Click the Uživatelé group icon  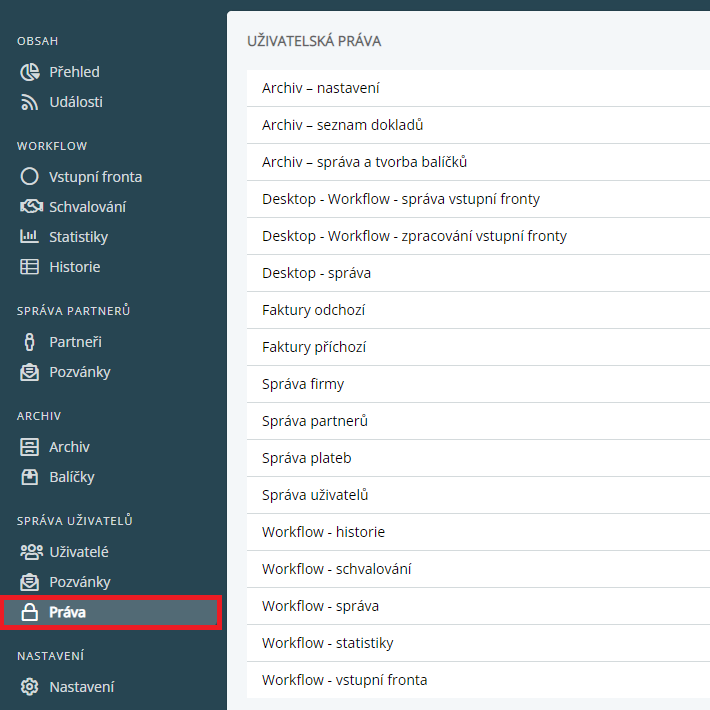(x=30, y=552)
